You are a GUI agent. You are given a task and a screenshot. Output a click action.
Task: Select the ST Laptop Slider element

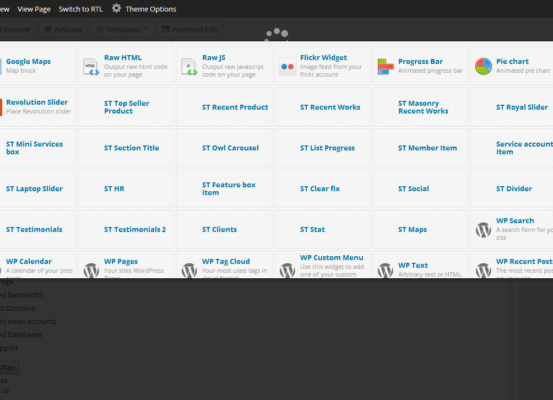click(x=38, y=188)
